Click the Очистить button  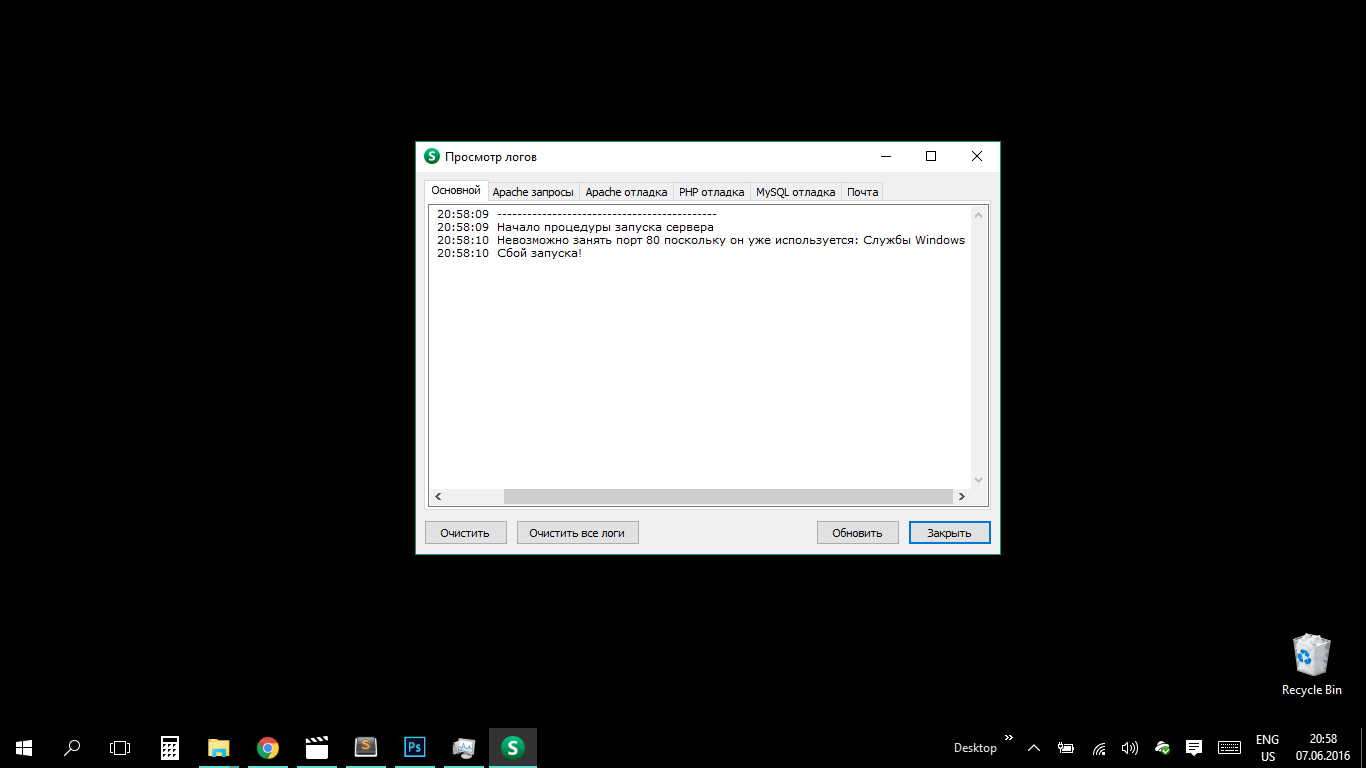465,533
